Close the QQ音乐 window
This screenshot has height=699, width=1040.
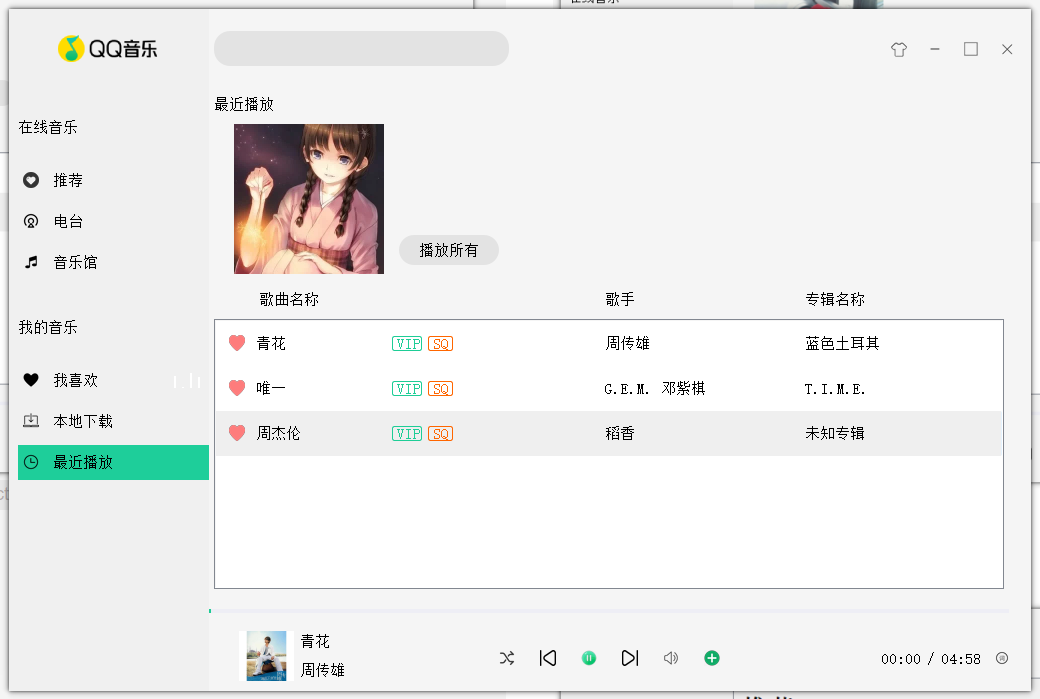tap(1007, 49)
